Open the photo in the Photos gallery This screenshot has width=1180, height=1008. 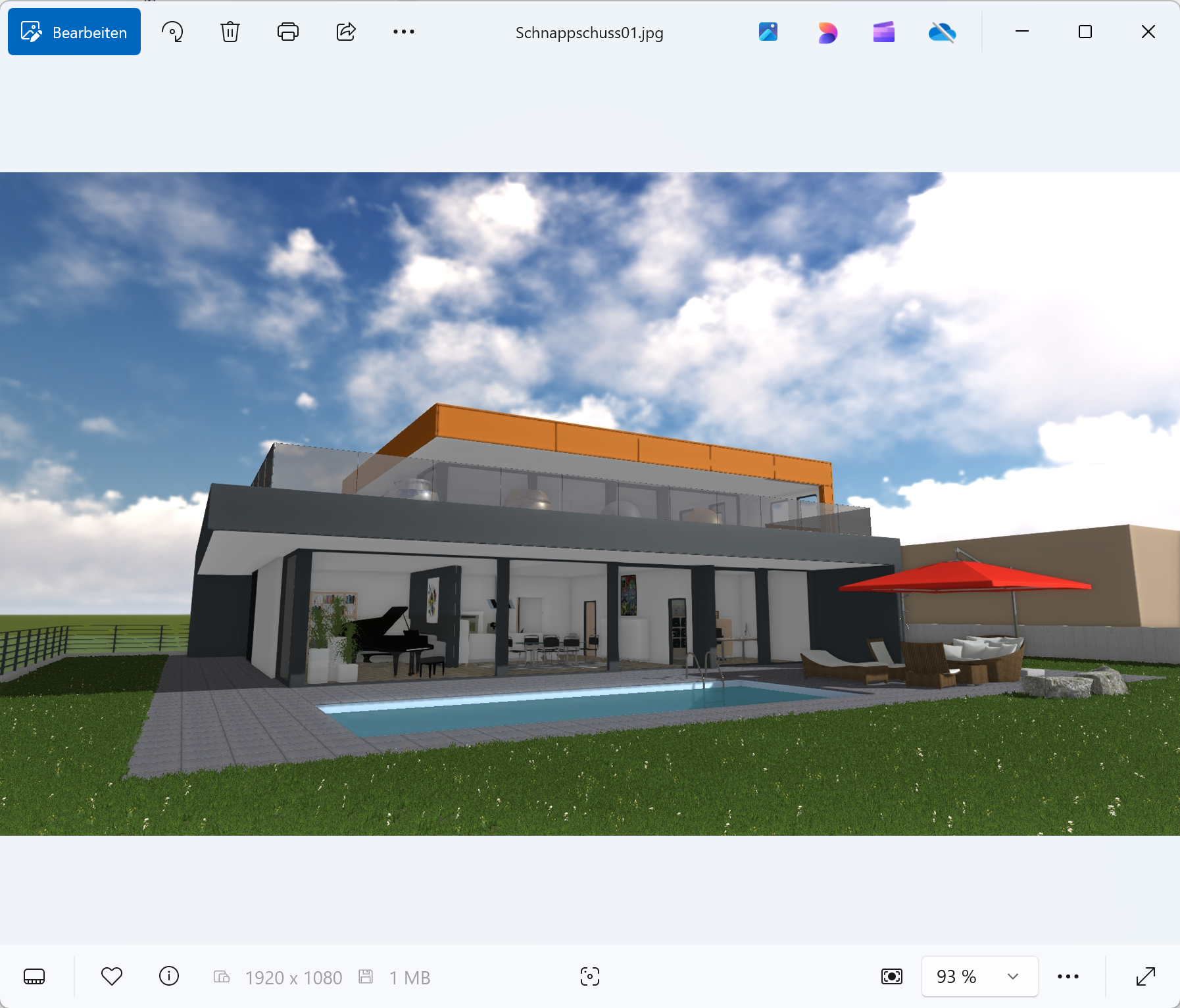click(768, 31)
